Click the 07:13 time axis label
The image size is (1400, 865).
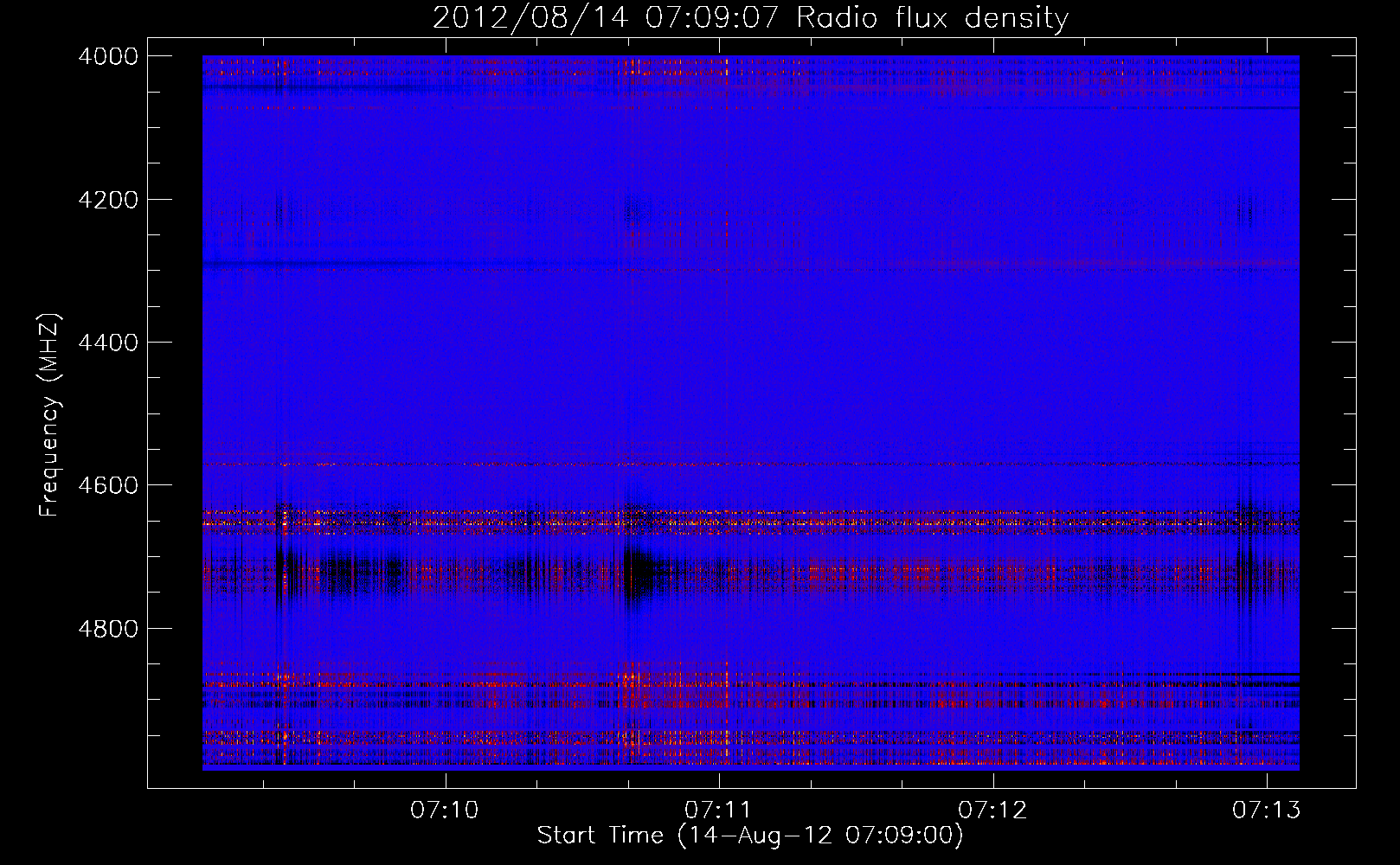click(1267, 811)
